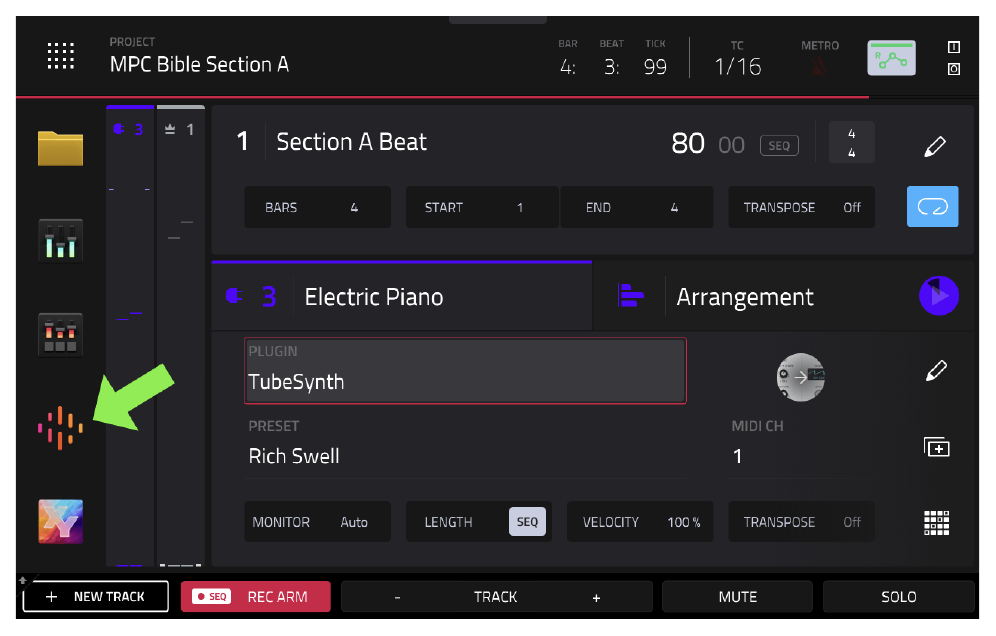
Task: Click the top-right split view icon
Action: (953, 47)
